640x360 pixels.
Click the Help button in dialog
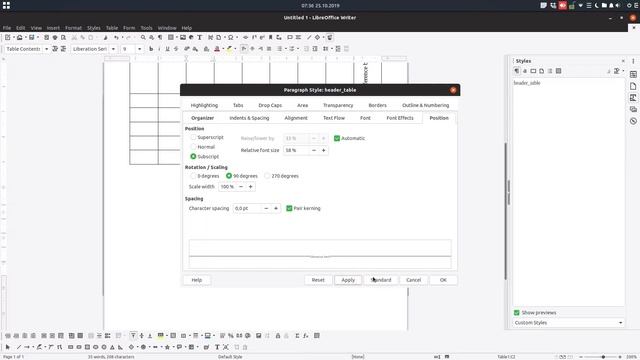pos(197,280)
